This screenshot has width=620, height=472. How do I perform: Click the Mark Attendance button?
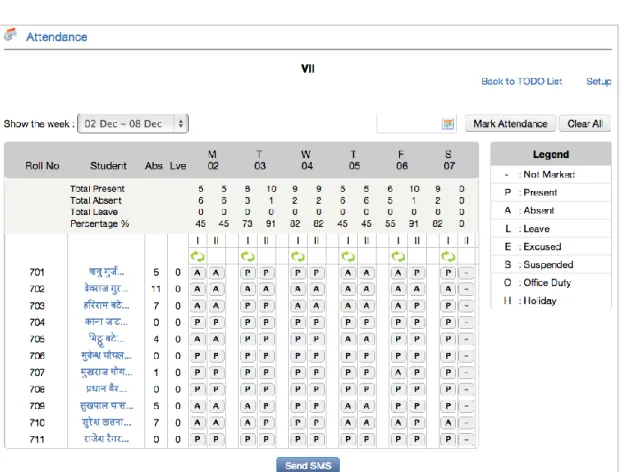[x=510, y=124]
